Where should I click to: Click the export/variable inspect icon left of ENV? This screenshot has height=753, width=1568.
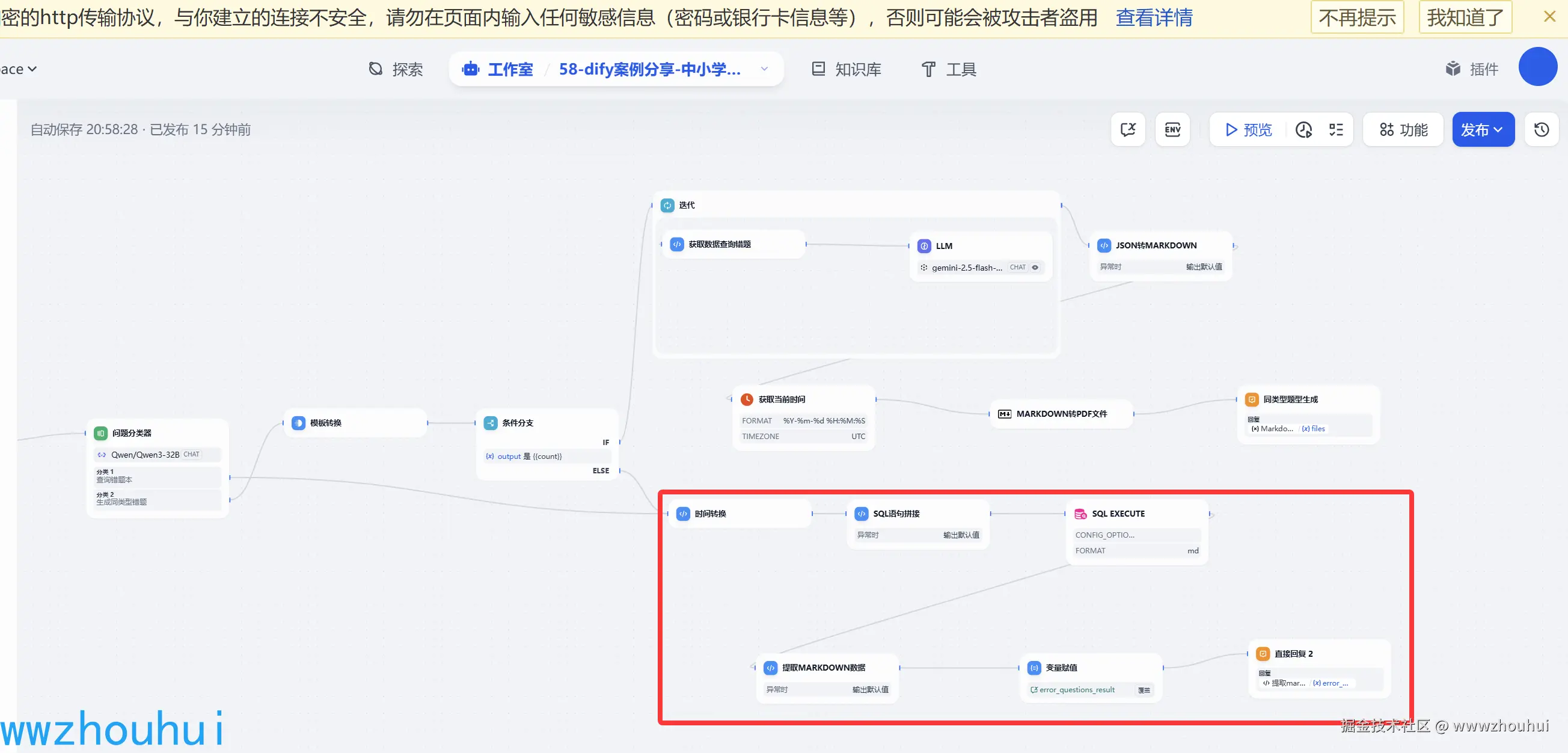tap(1128, 130)
